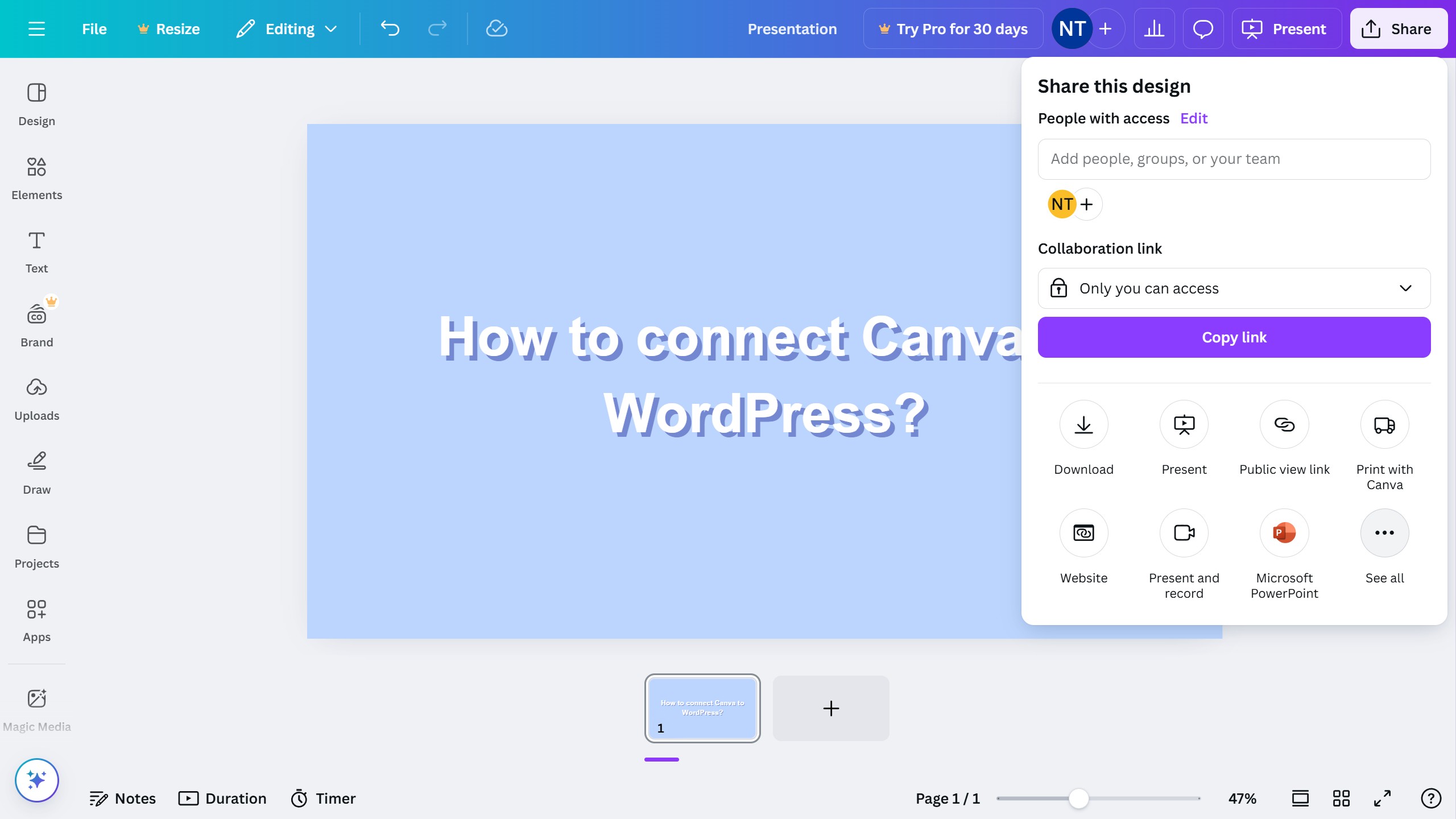Image resolution: width=1456 pixels, height=819 pixels.
Task: Open the hamburger main menu
Action: (x=36, y=28)
